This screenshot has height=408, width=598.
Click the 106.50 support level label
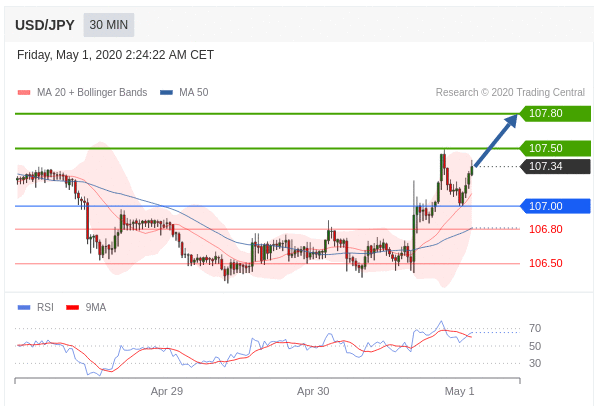click(x=546, y=263)
